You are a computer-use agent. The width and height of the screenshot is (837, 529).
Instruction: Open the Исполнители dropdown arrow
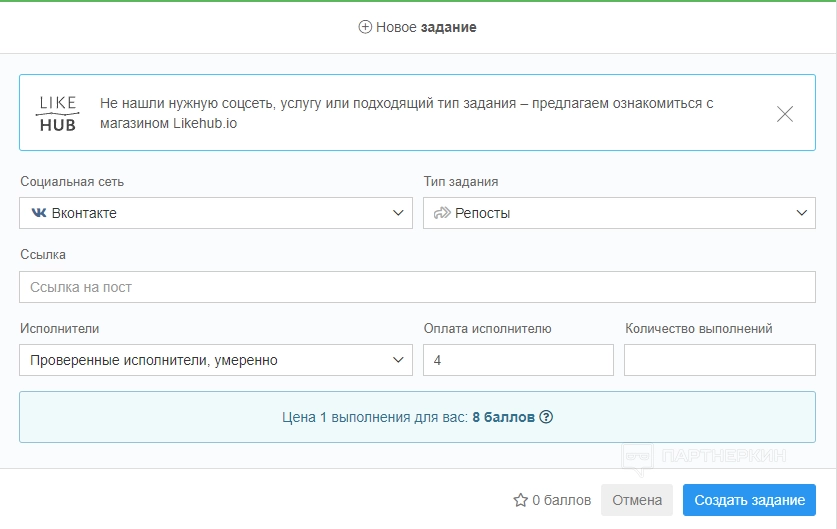coord(398,360)
